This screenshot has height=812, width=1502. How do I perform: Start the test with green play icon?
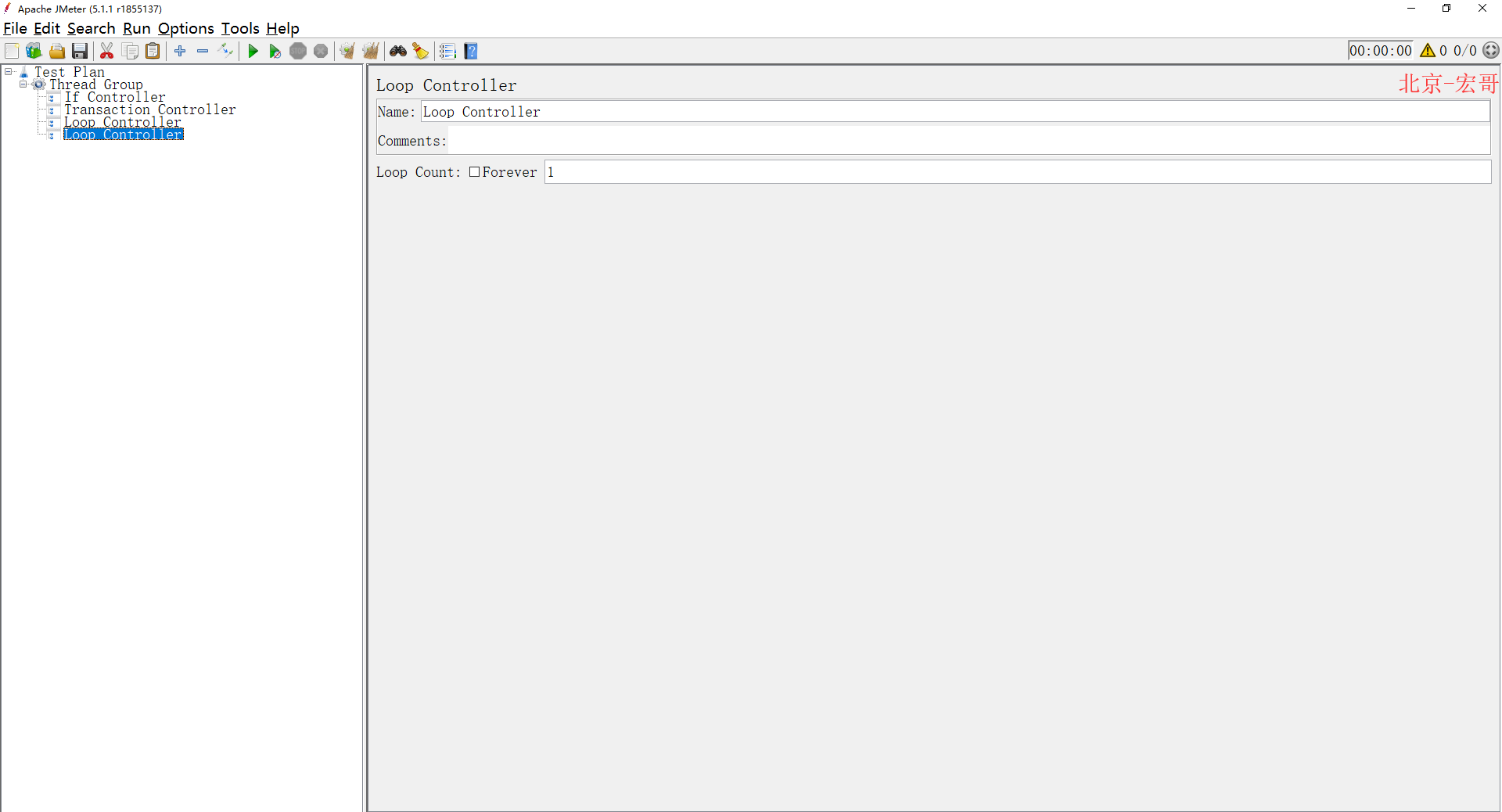253,51
